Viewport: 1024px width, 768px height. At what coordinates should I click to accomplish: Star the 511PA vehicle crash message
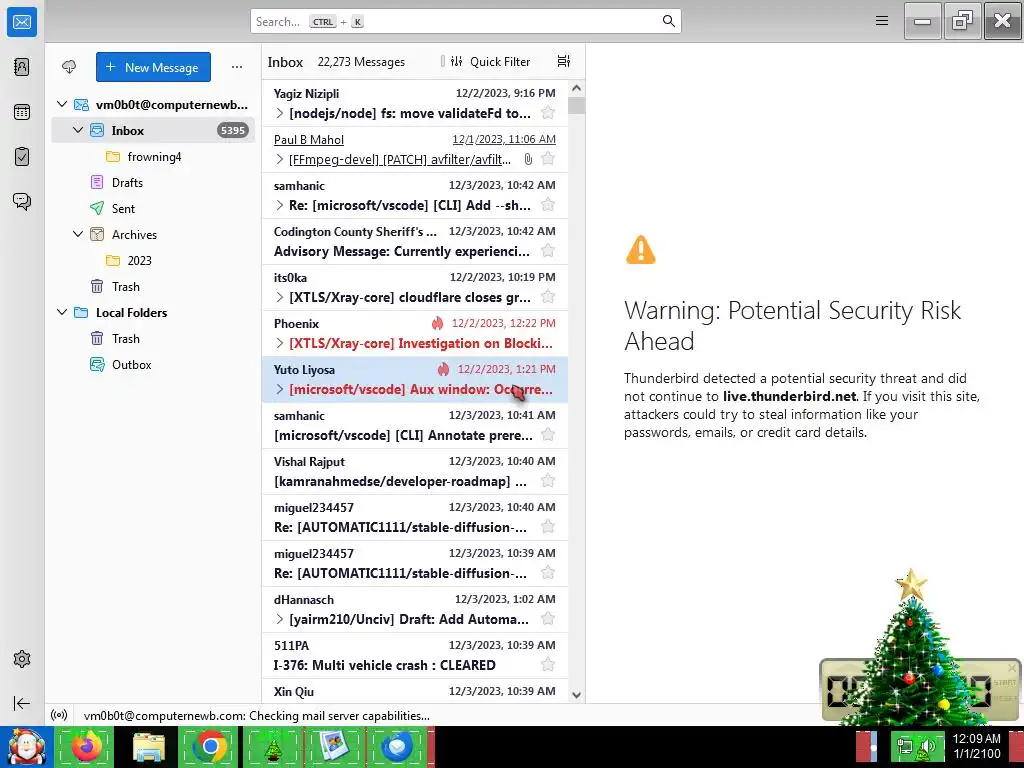coord(548,665)
